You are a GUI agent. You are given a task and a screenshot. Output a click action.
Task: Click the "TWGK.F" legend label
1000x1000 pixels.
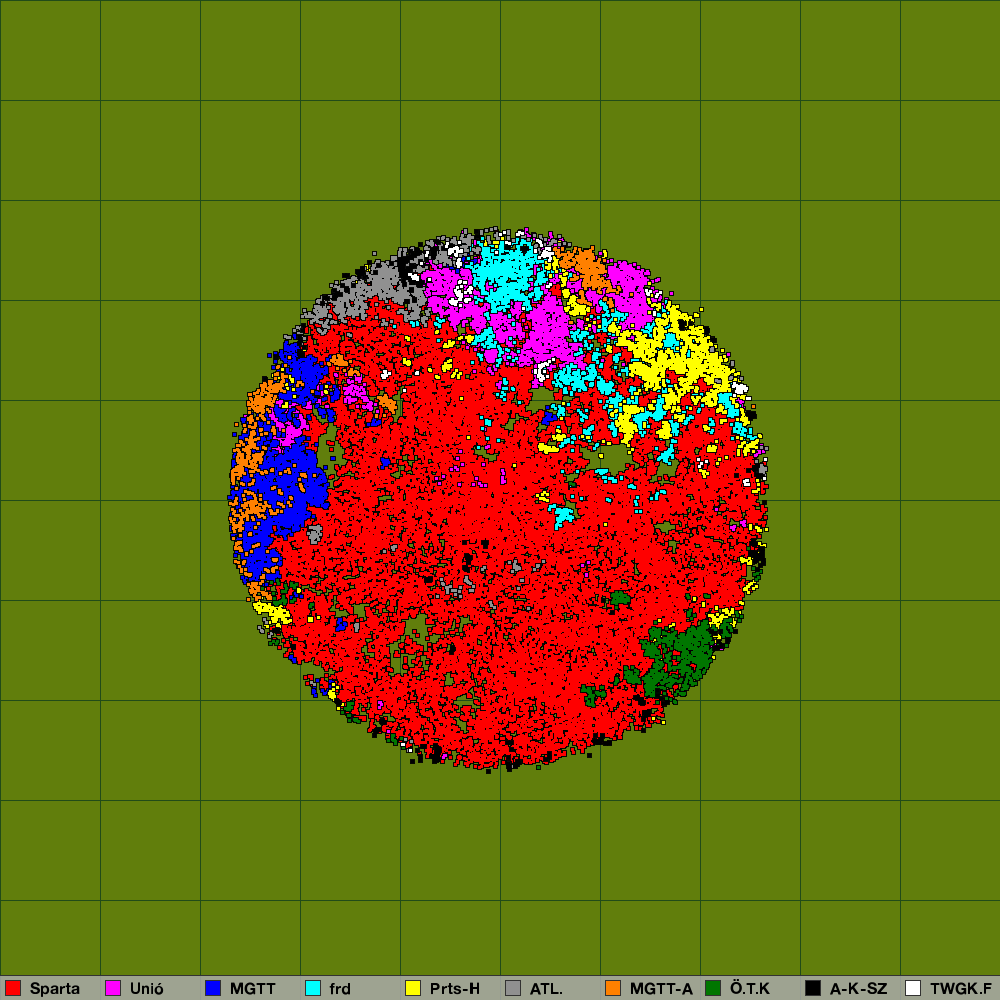pyautogui.click(x=961, y=989)
